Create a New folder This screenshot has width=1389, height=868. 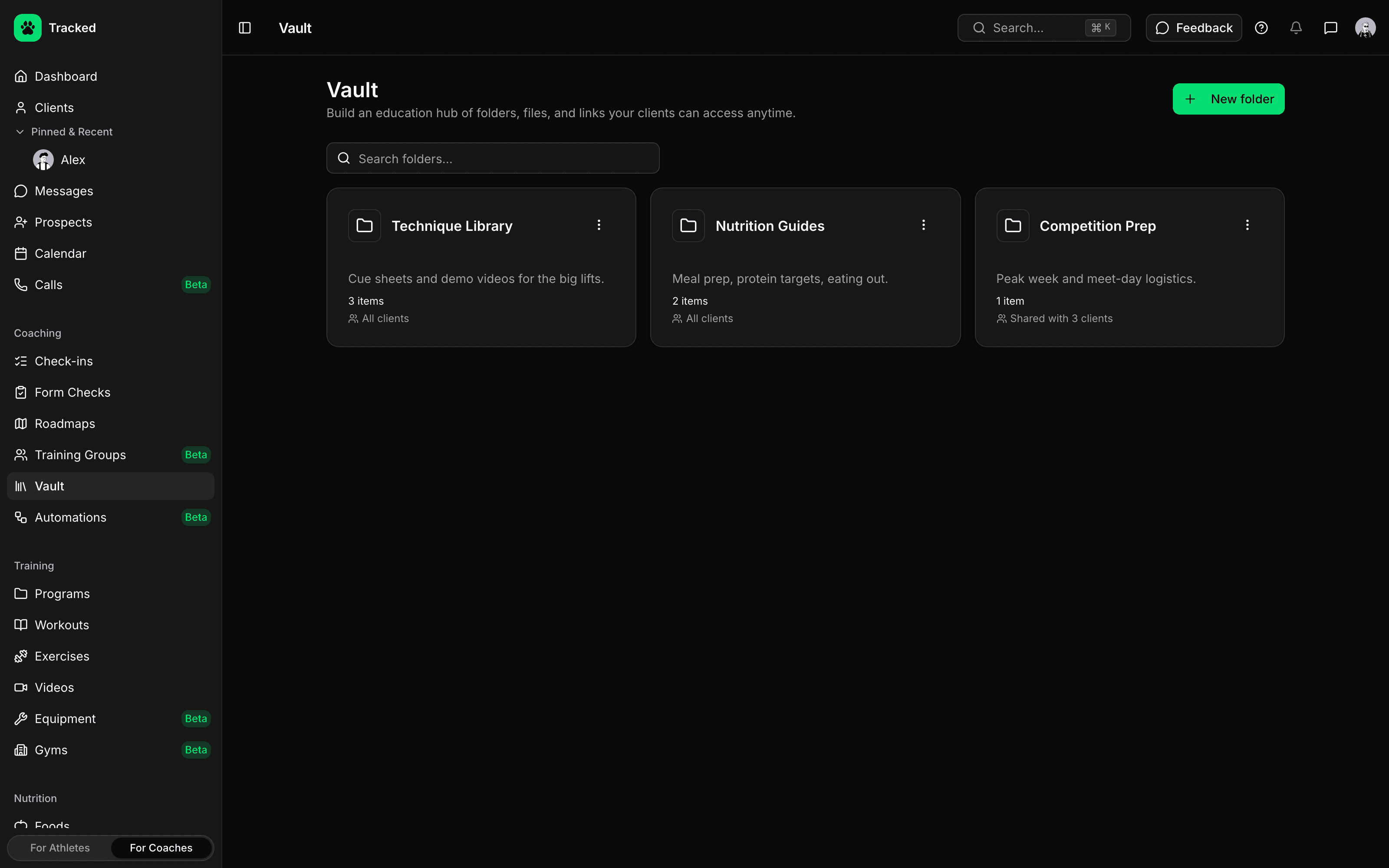1228,99
